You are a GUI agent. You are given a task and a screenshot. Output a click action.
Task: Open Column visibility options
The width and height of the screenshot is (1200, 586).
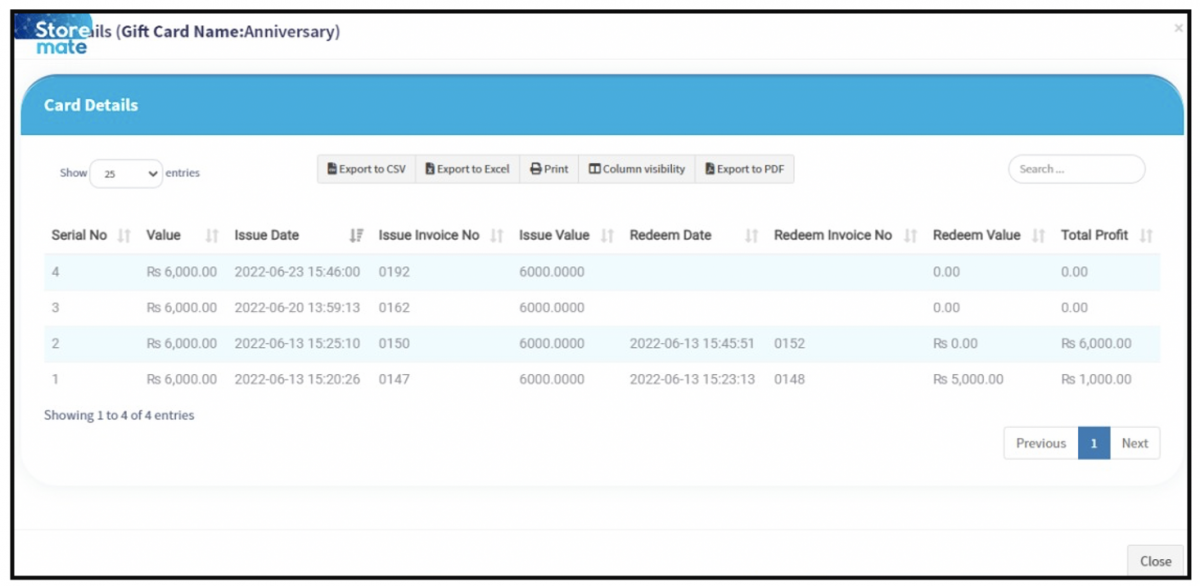pos(637,169)
